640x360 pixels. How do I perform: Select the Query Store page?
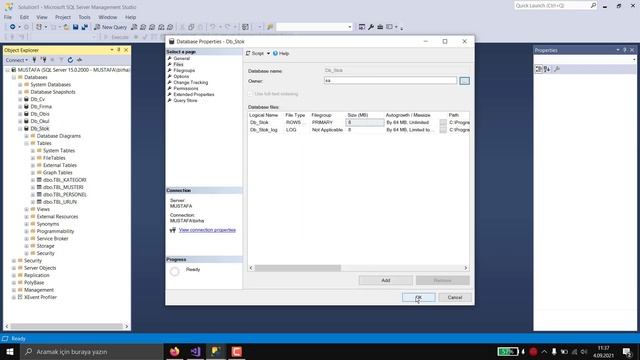pyautogui.click(x=185, y=100)
